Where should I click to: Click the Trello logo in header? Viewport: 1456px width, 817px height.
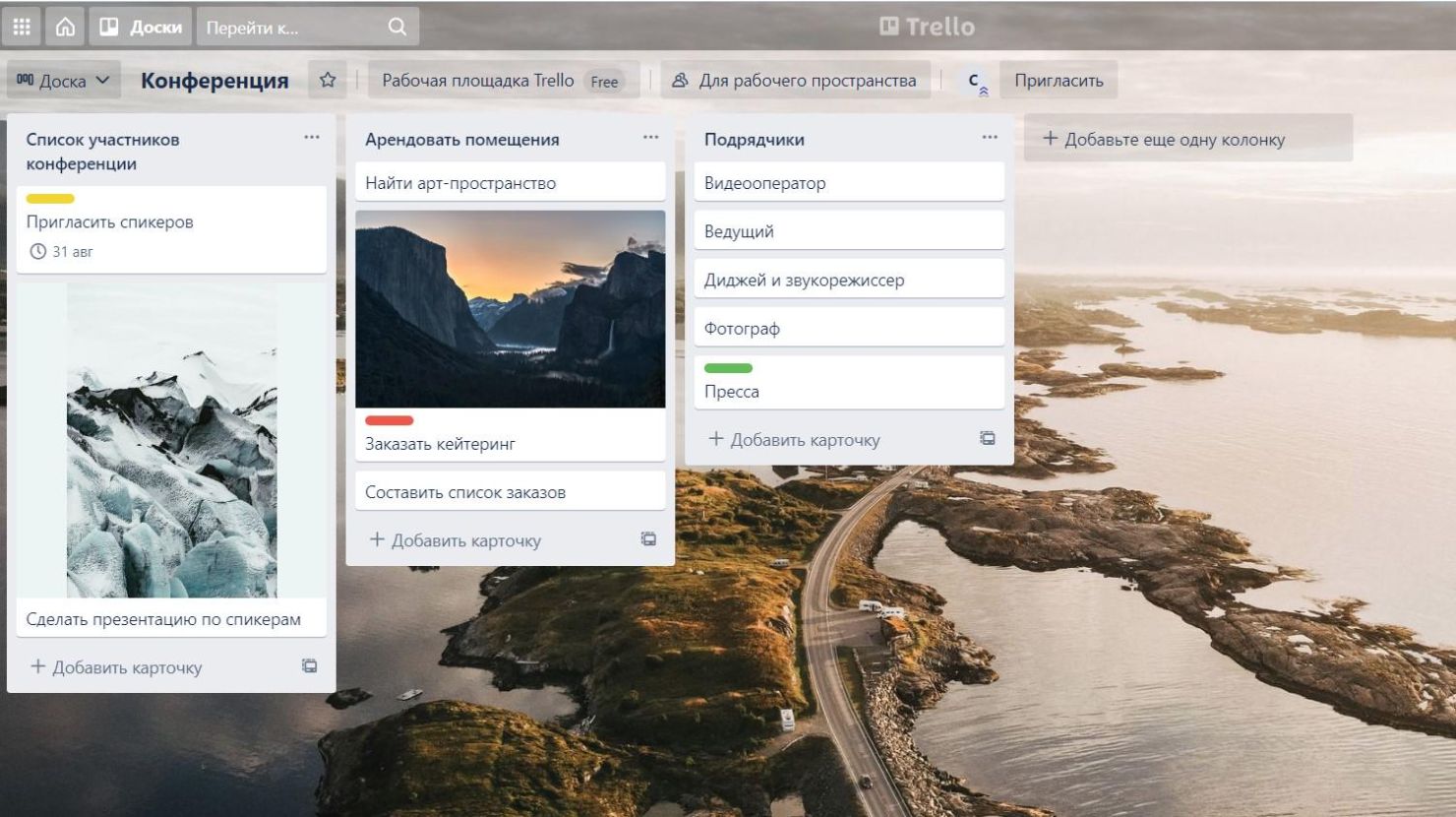927,27
